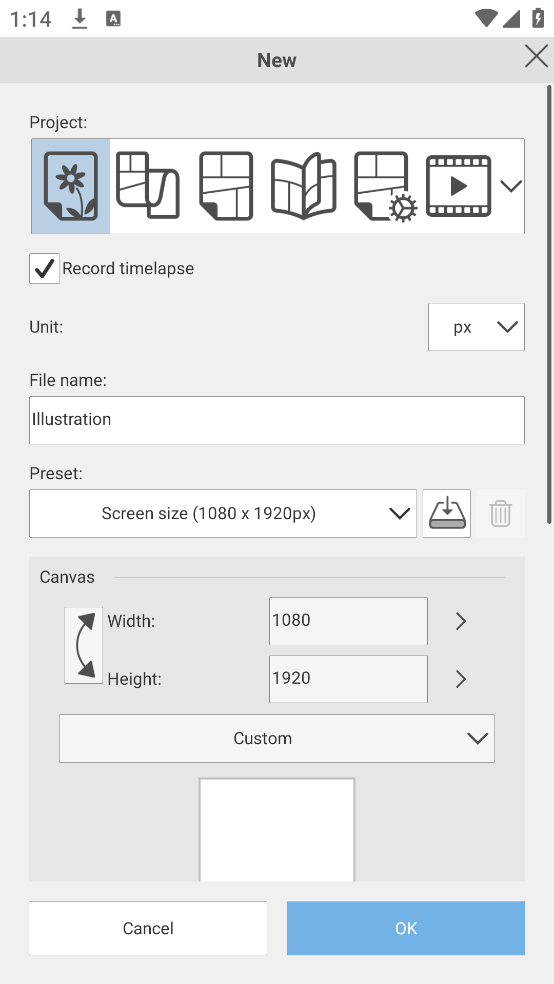
Task: Expand the Width value arrow
Action: coord(461,621)
